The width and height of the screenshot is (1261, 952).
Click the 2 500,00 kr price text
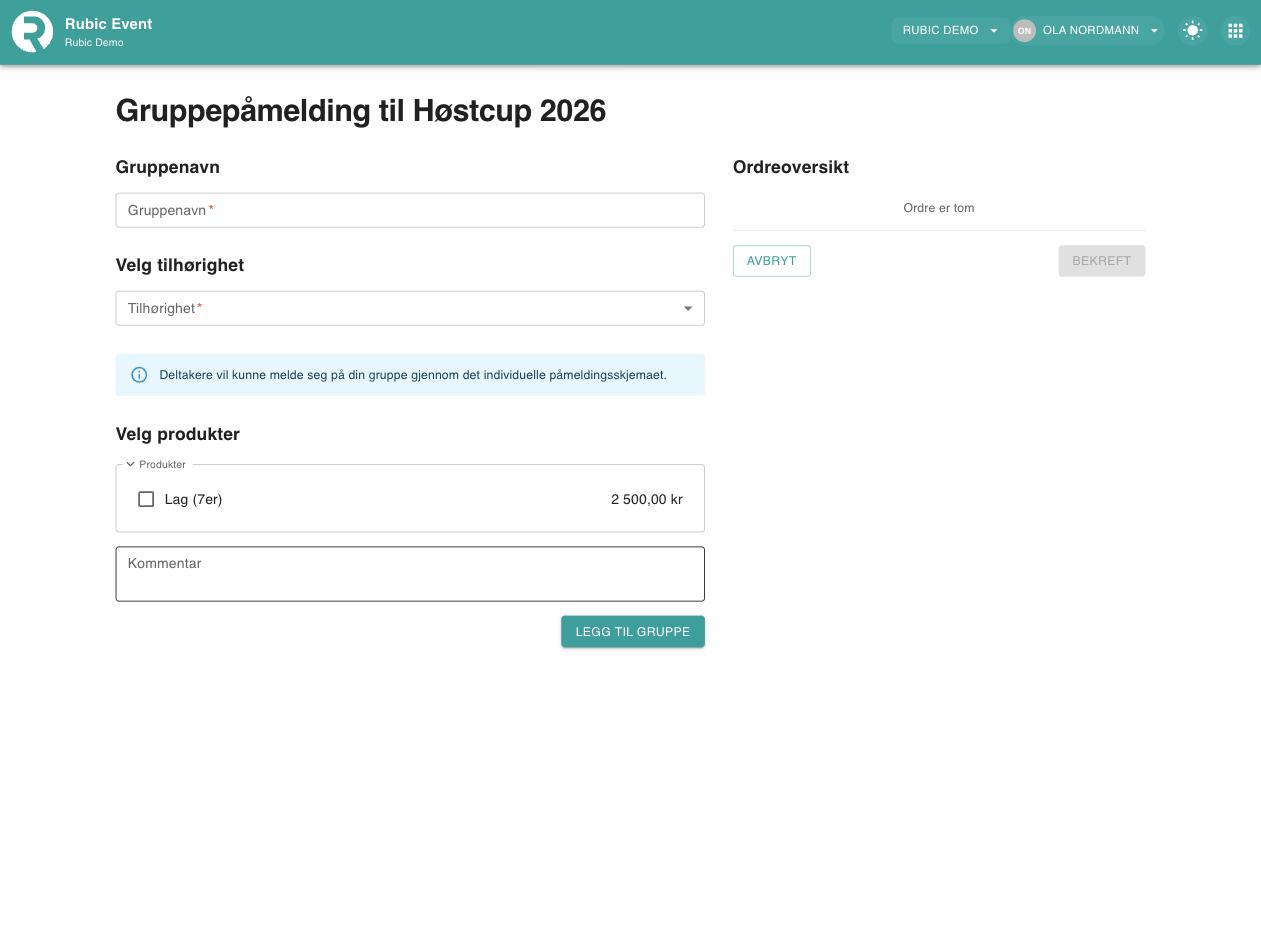click(647, 499)
